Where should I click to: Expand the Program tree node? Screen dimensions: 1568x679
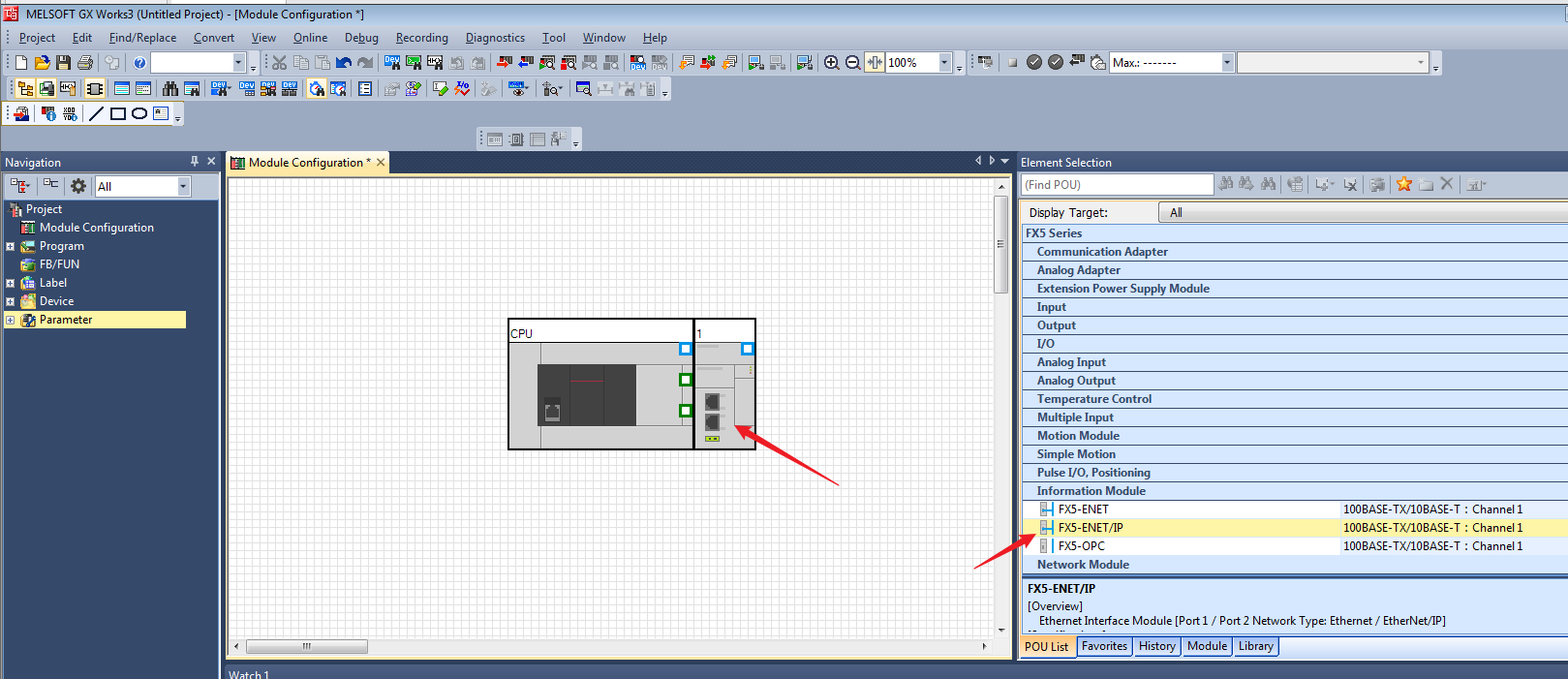click(x=11, y=246)
